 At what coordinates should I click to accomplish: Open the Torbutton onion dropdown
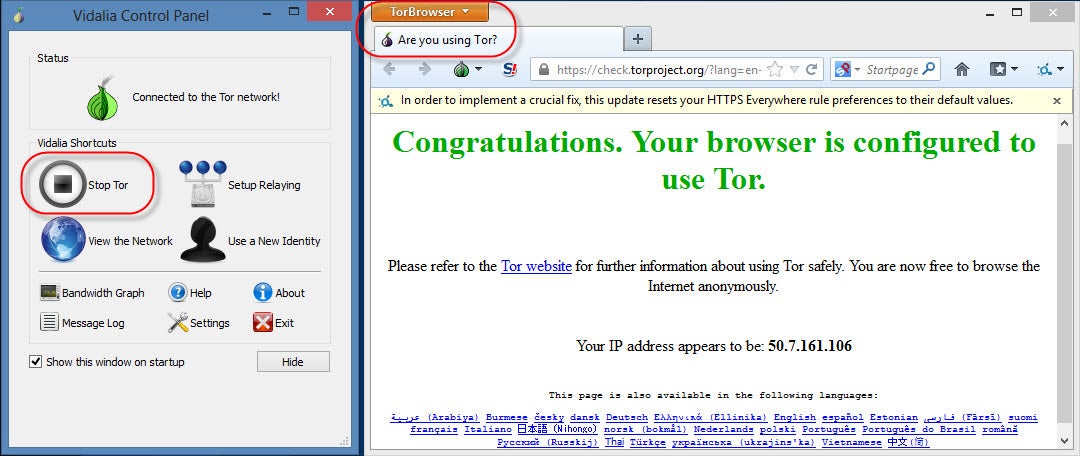click(467, 70)
